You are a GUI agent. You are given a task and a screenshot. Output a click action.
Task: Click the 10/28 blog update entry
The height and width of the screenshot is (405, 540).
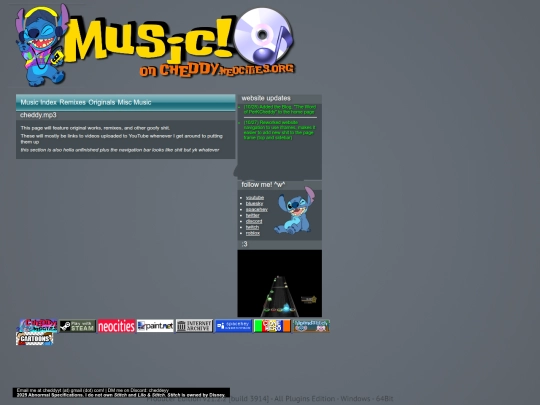tap(280, 109)
